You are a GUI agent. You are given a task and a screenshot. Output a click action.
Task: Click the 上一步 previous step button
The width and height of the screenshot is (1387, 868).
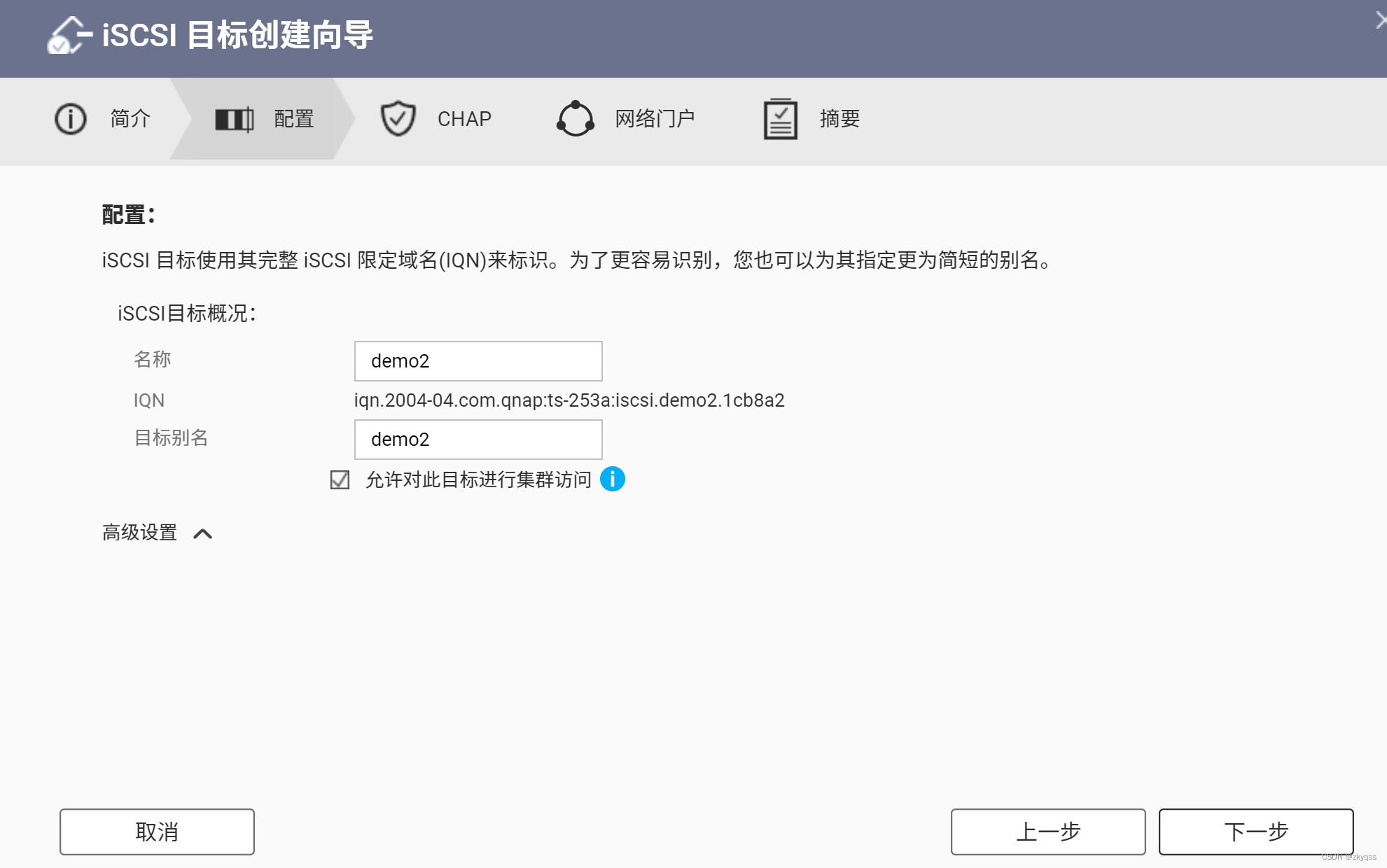(x=1047, y=832)
